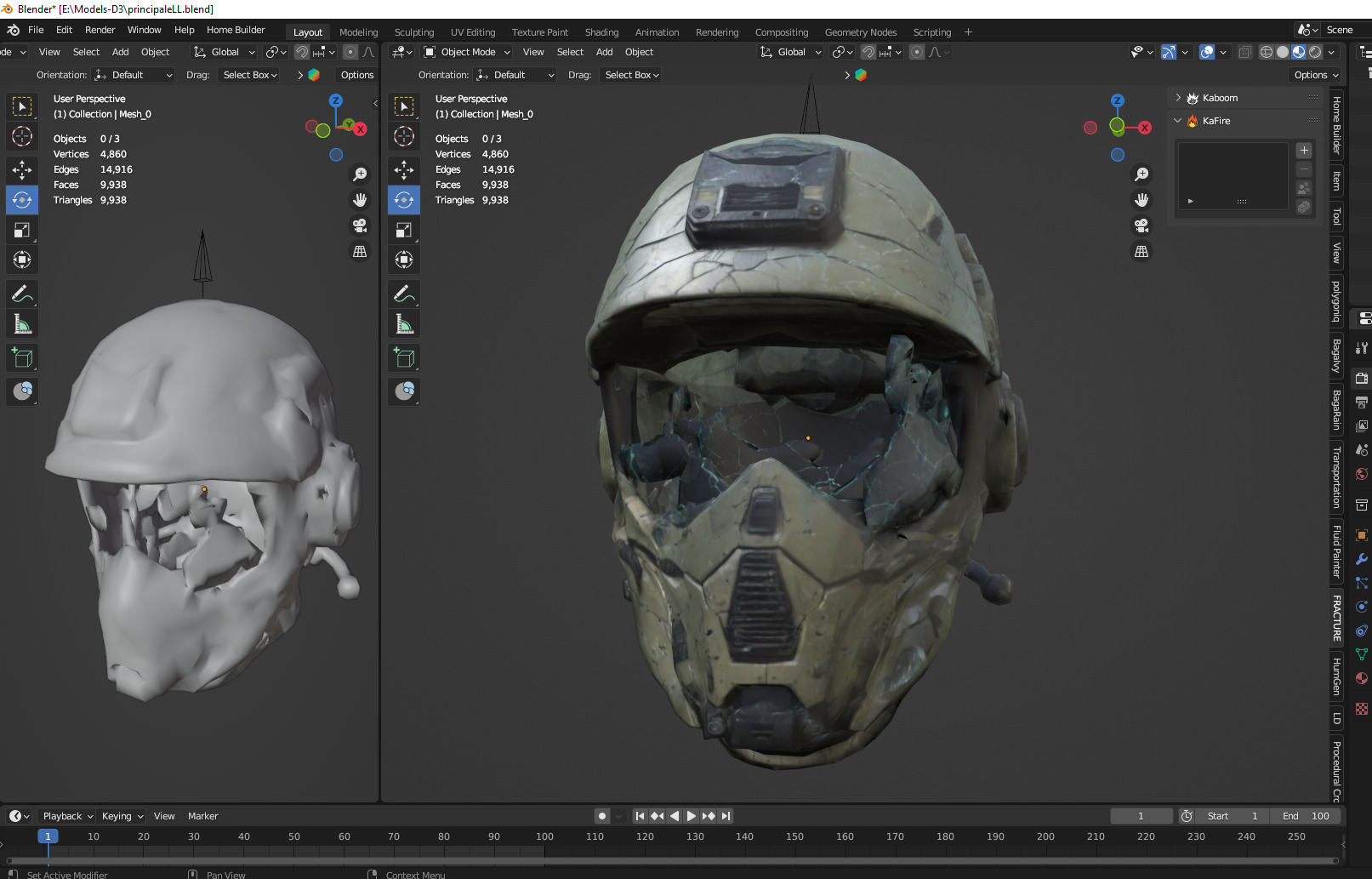Switch to the Sculpting workspace tab
The width and height of the screenshot is (1372, 879).
[414, 32]
